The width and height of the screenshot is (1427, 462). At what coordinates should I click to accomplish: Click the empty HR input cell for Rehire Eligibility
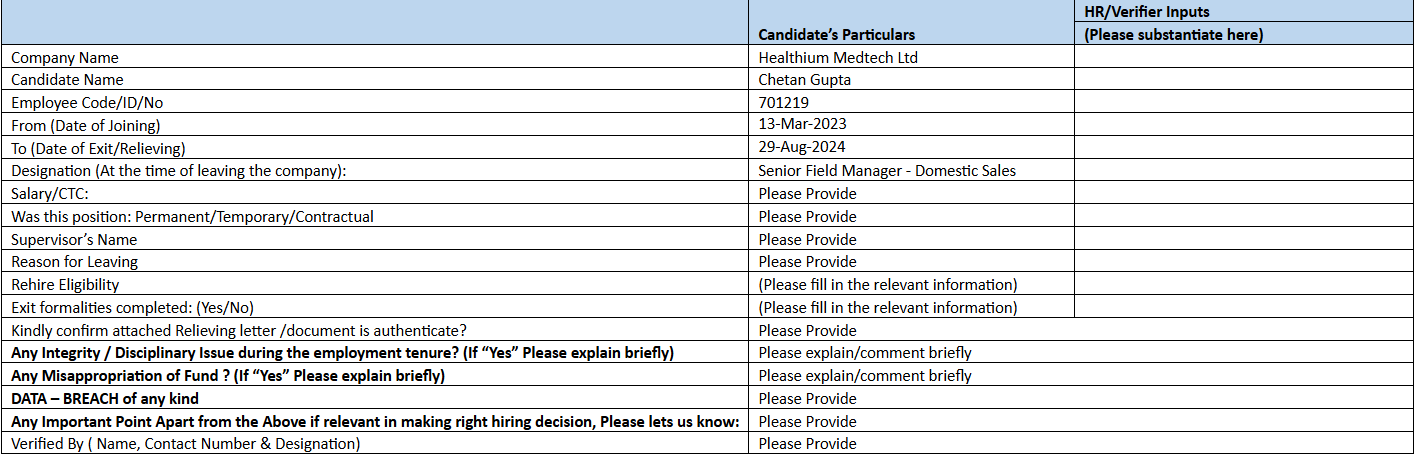[1244, 285]
